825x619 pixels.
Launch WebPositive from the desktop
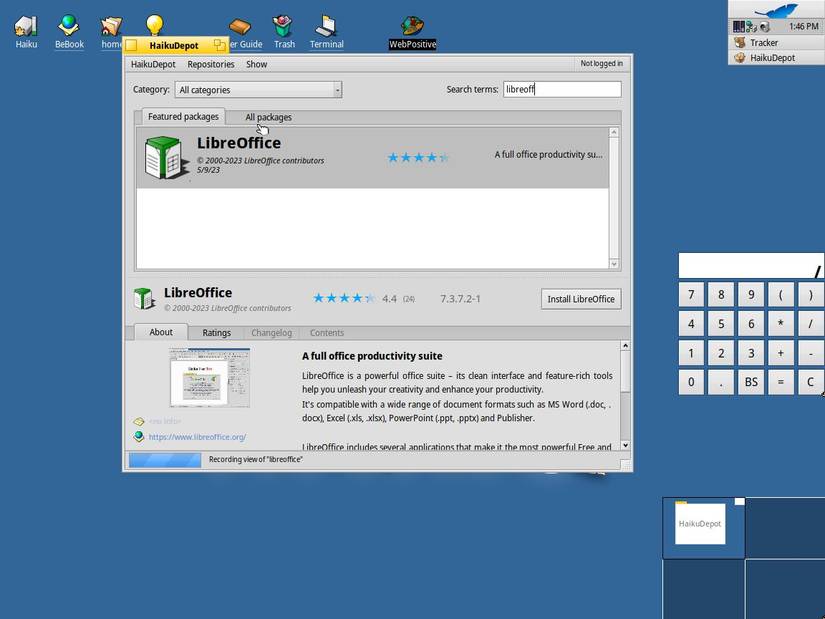point(412,25)
